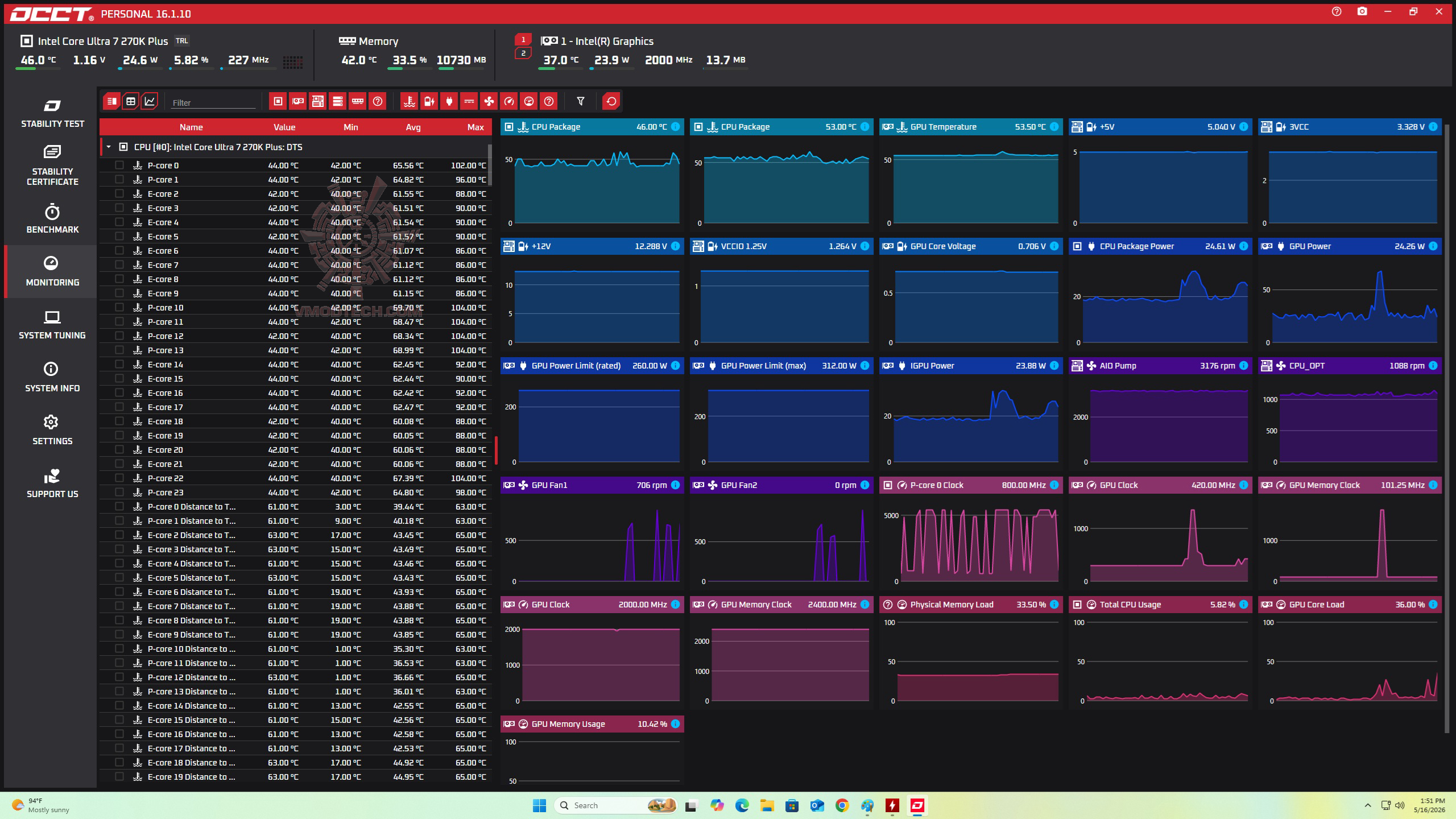
Task: Toggle the temperature type filter
Action: pos(409,101)
